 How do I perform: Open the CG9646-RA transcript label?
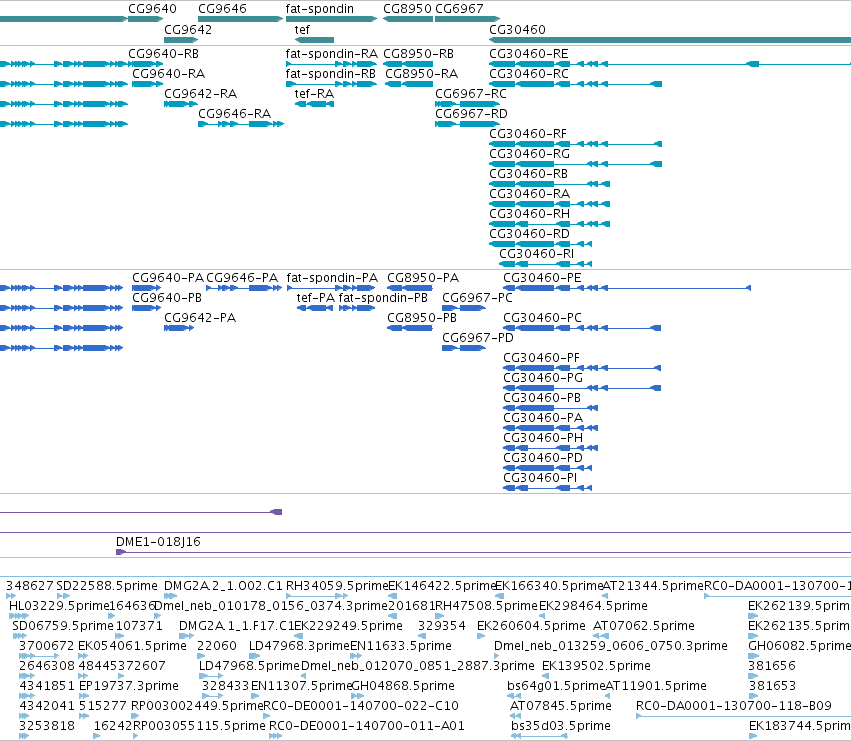point(234,114)
